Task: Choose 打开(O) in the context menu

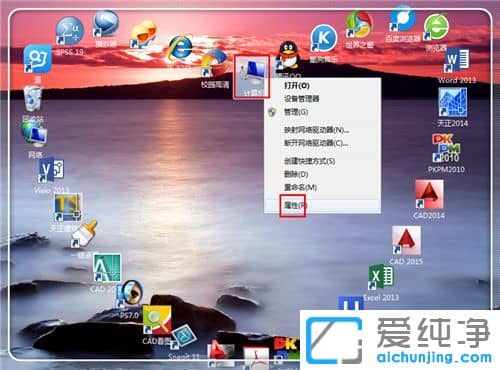Action: [x=297, y=86]
